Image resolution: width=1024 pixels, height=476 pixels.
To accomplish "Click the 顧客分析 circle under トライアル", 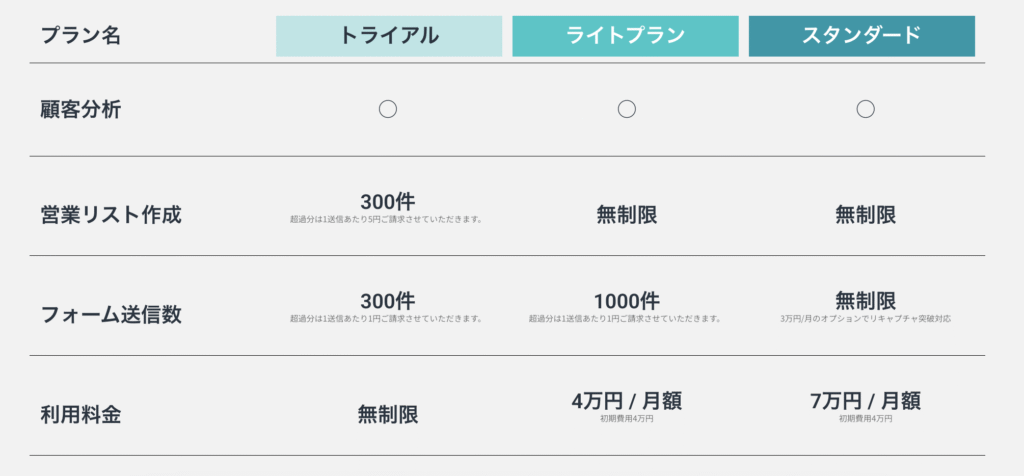I will click(x=388, y=109).
